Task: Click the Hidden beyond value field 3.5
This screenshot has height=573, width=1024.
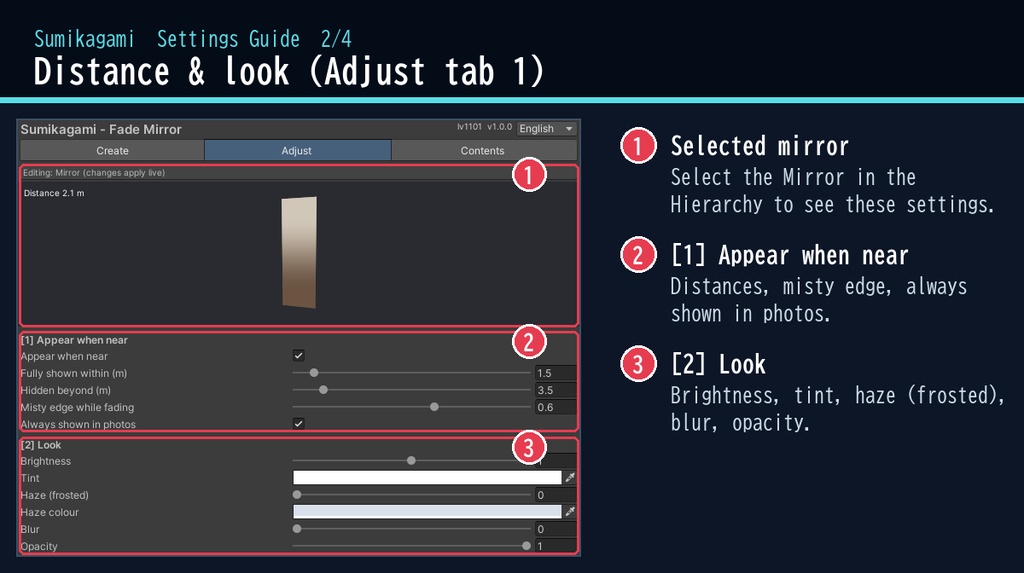Action: point(555,390)
